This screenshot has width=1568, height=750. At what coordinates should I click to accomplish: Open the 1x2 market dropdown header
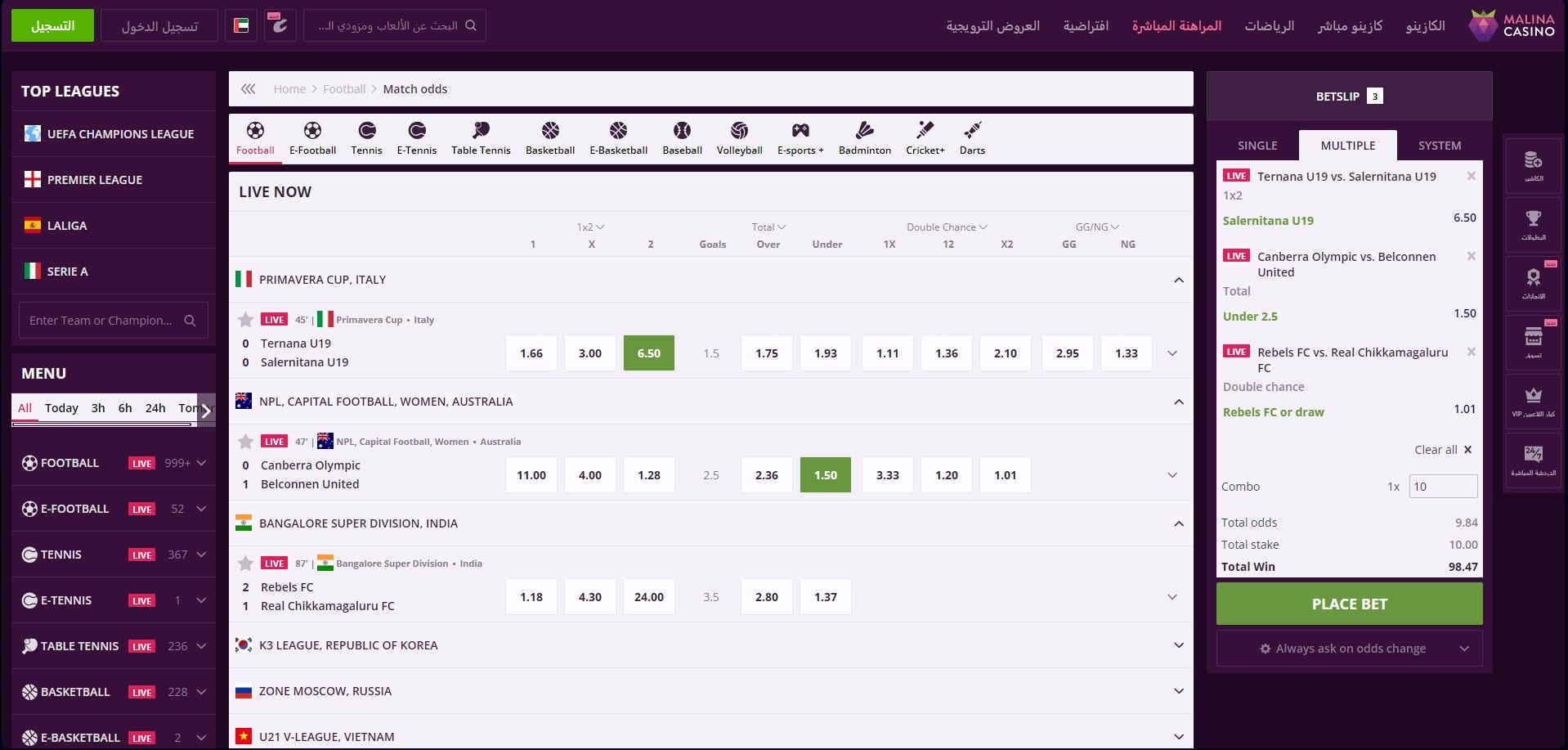pyautogui.click(x=590, y=227)
